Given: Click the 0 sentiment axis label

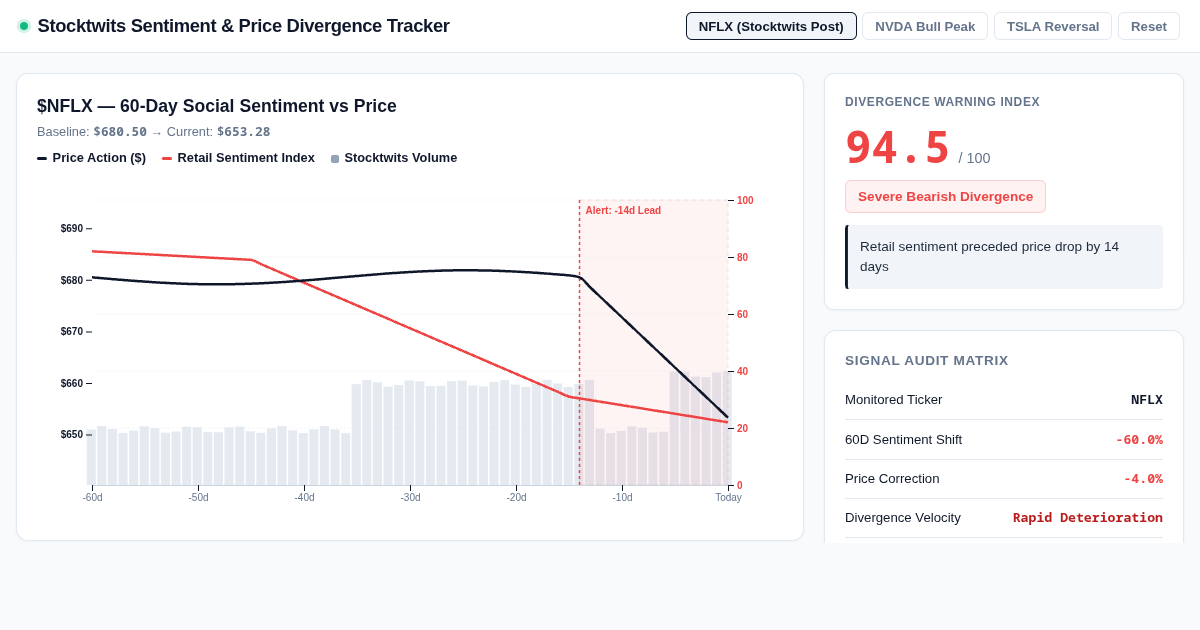Looking at the screenshot, I should (x=739, y=485).
